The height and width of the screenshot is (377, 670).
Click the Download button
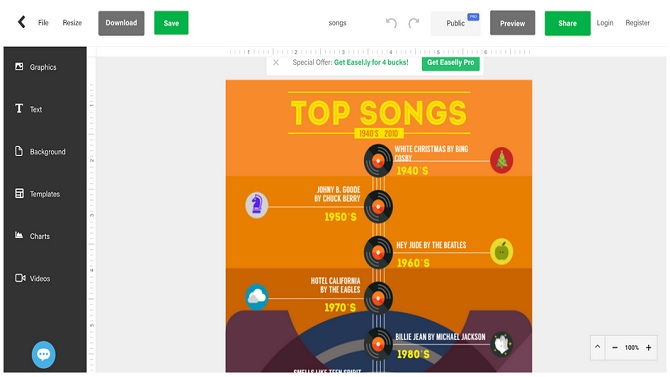click(x=121, y=23)
